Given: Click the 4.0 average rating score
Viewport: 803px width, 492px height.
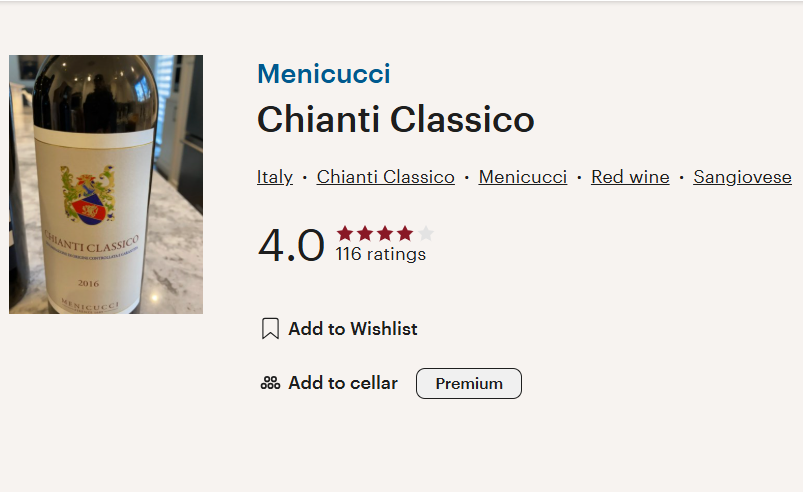Looking at the screenshot, I should click(x=291, y=246).
